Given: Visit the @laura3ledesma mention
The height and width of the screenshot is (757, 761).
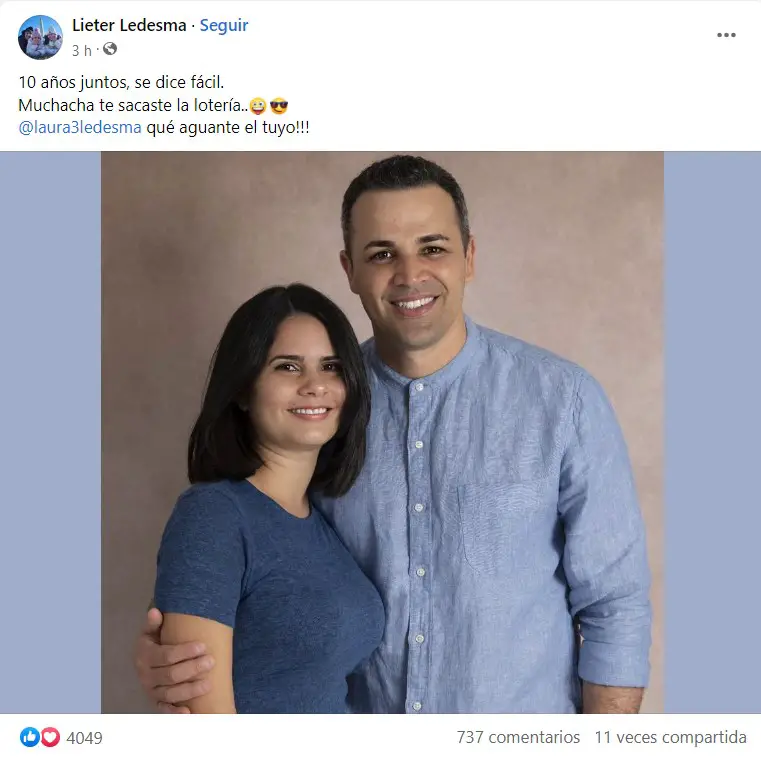Looking at the screenshot, I should (80, 128).
